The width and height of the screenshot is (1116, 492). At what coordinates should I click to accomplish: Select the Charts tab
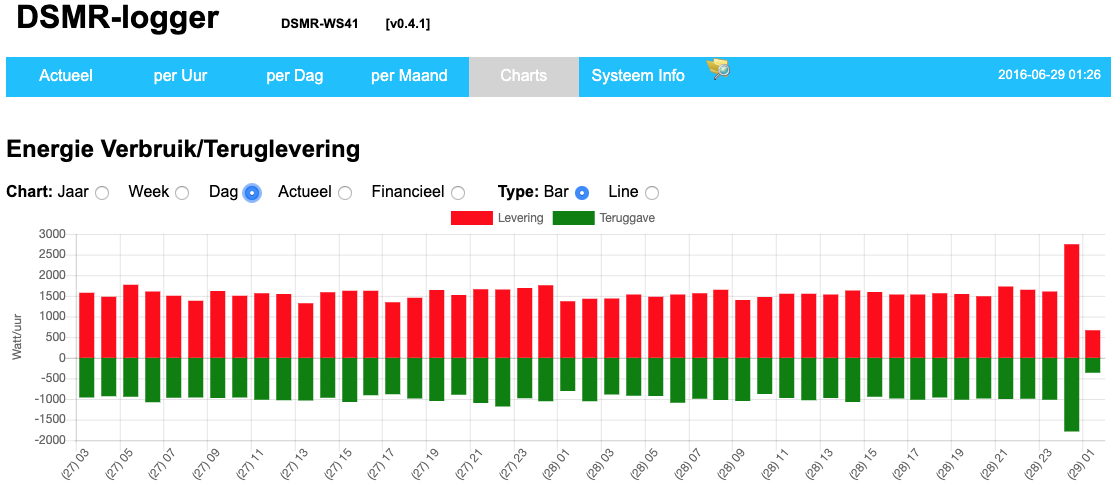[x=523, y=76]
